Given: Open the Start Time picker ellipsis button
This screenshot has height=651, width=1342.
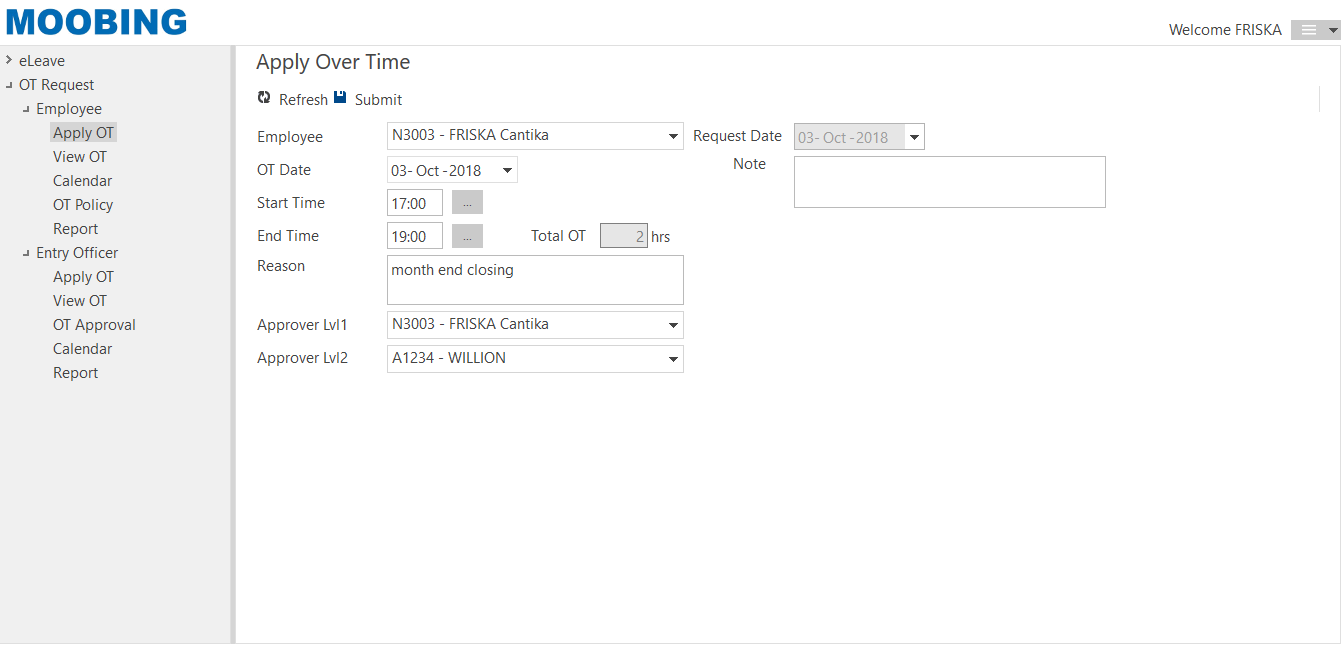Looking at the screenshot, I should (467, 203).
